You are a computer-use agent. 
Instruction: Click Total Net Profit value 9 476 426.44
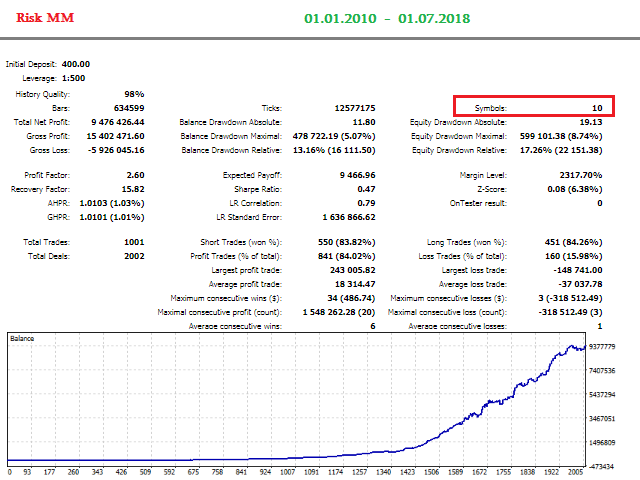click(118, 122)
